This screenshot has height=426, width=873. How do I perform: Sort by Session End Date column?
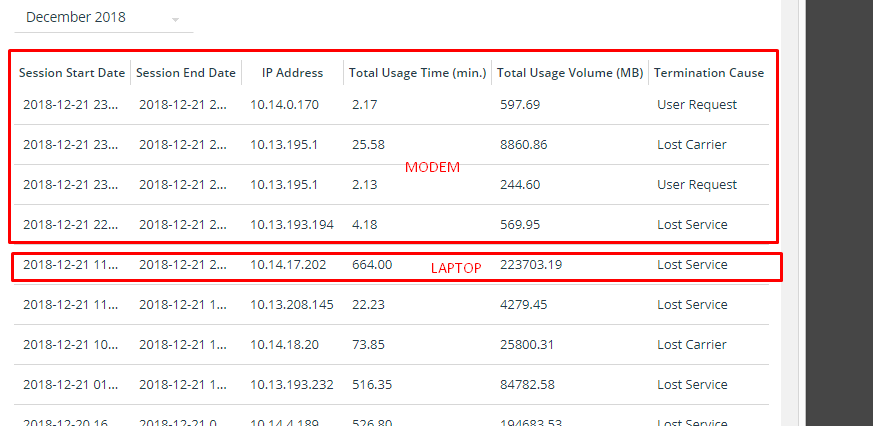[186, 73]
